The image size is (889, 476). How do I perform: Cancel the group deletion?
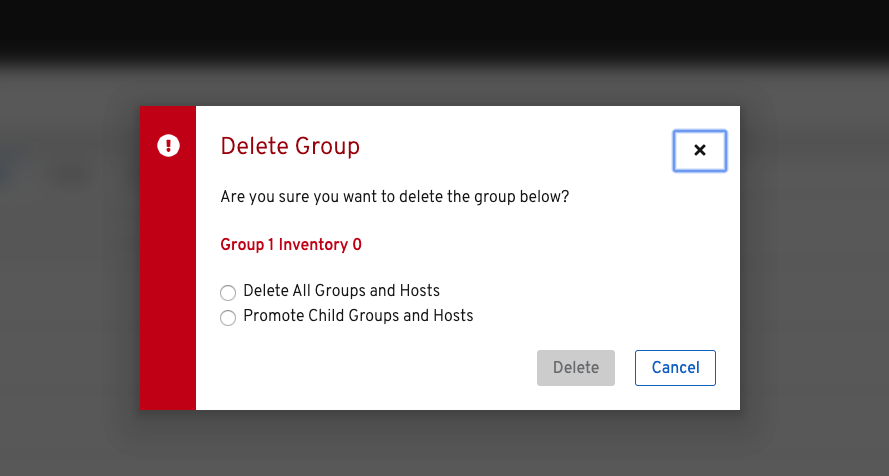coord(675,368)
